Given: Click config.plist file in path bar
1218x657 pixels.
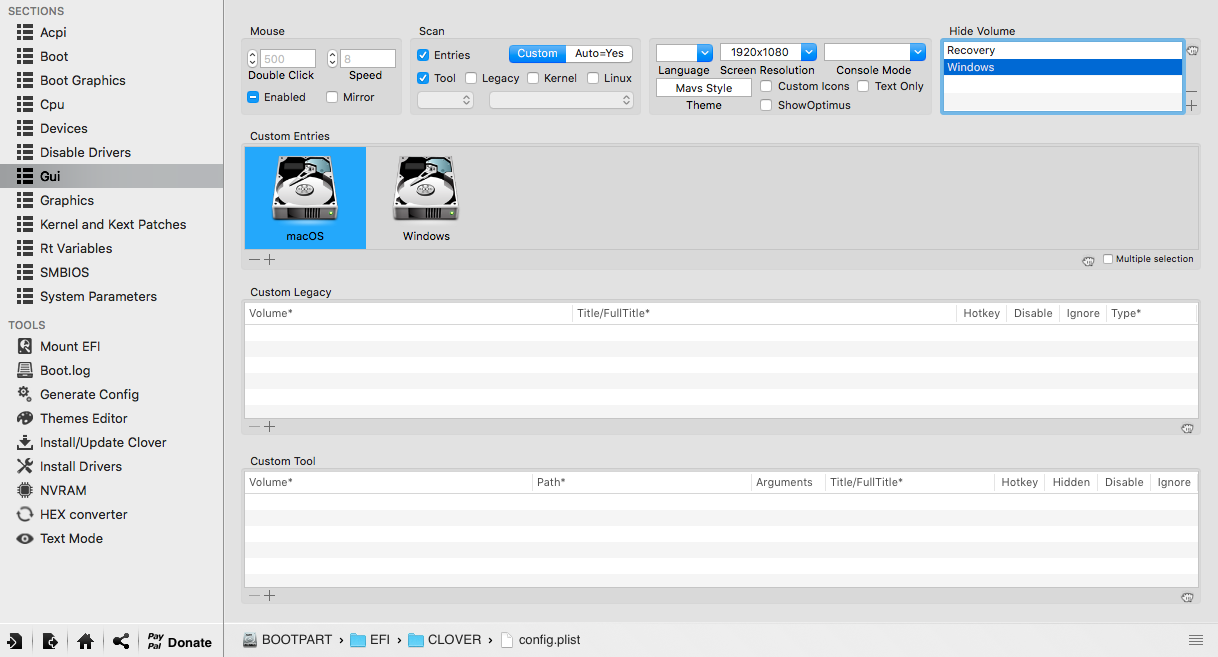Looking at the screenshot, I should 540,640.
